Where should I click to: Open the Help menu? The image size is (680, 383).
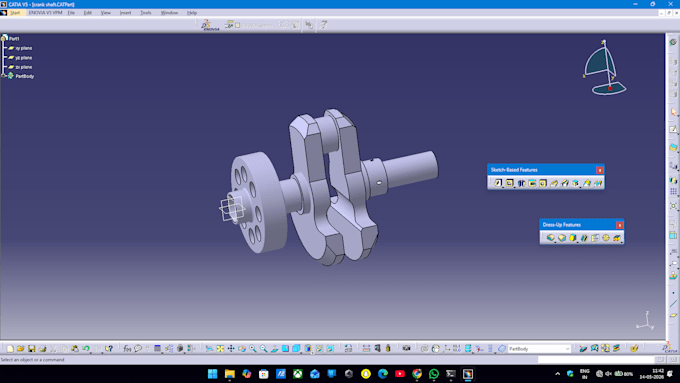tap(192, 13)
